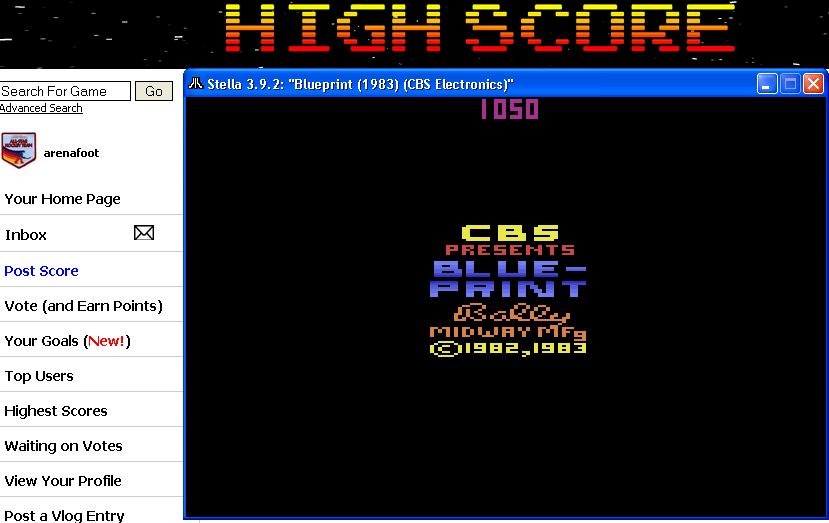Click the 1050 score display
This screenshot has height=523, width=829.
pos(509,109)
